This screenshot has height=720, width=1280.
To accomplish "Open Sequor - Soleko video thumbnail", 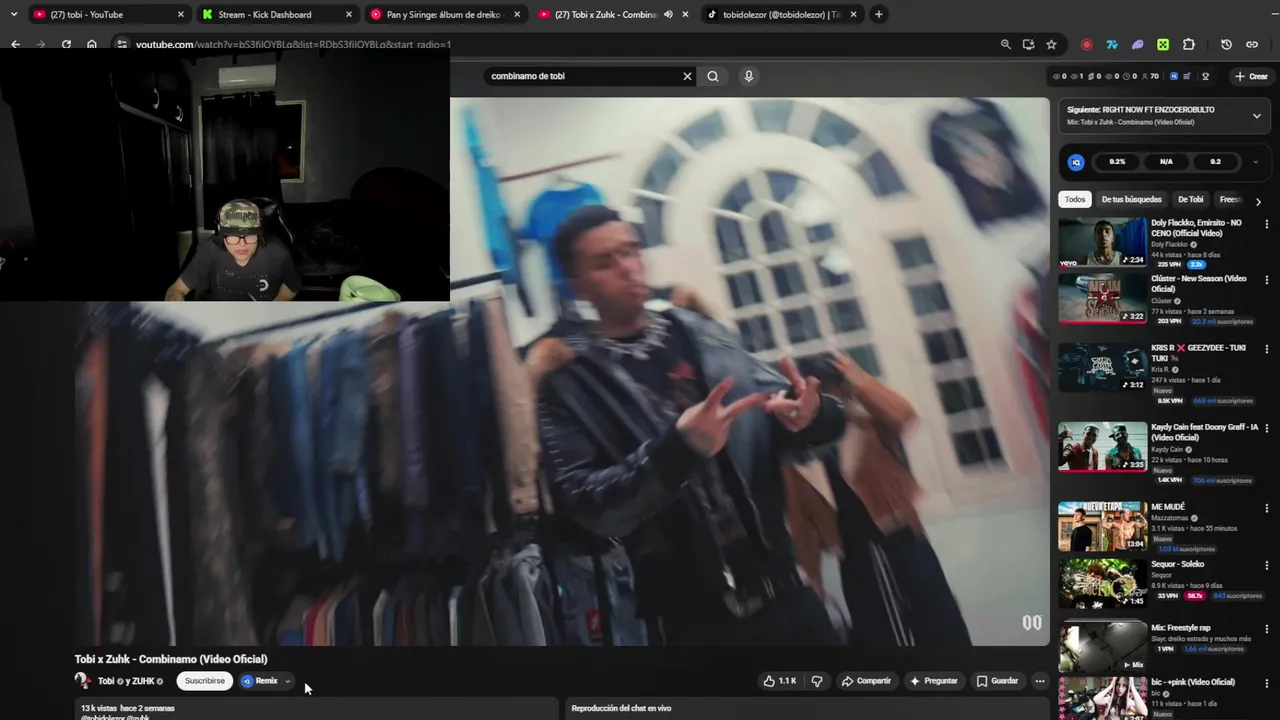I will point(1103,582).
